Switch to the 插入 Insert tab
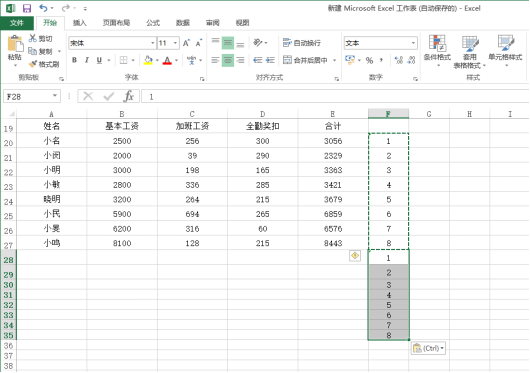530x373 pixels. click(80, 23)
